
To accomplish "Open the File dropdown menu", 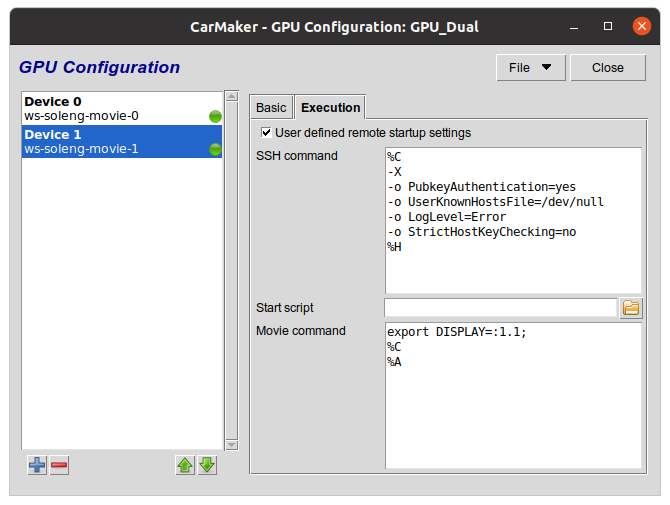I will (x=530, y=68).
